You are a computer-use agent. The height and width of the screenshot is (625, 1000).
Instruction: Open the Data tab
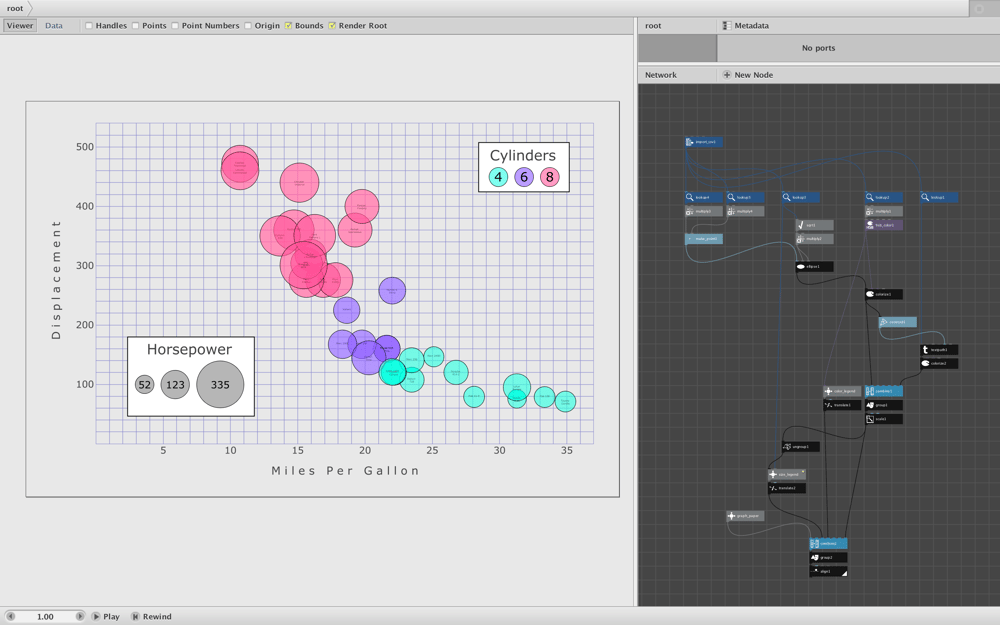click(x=54, y=26)
